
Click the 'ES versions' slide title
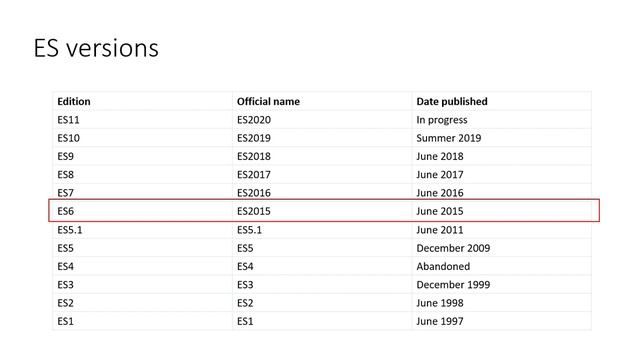coord(96,48)
